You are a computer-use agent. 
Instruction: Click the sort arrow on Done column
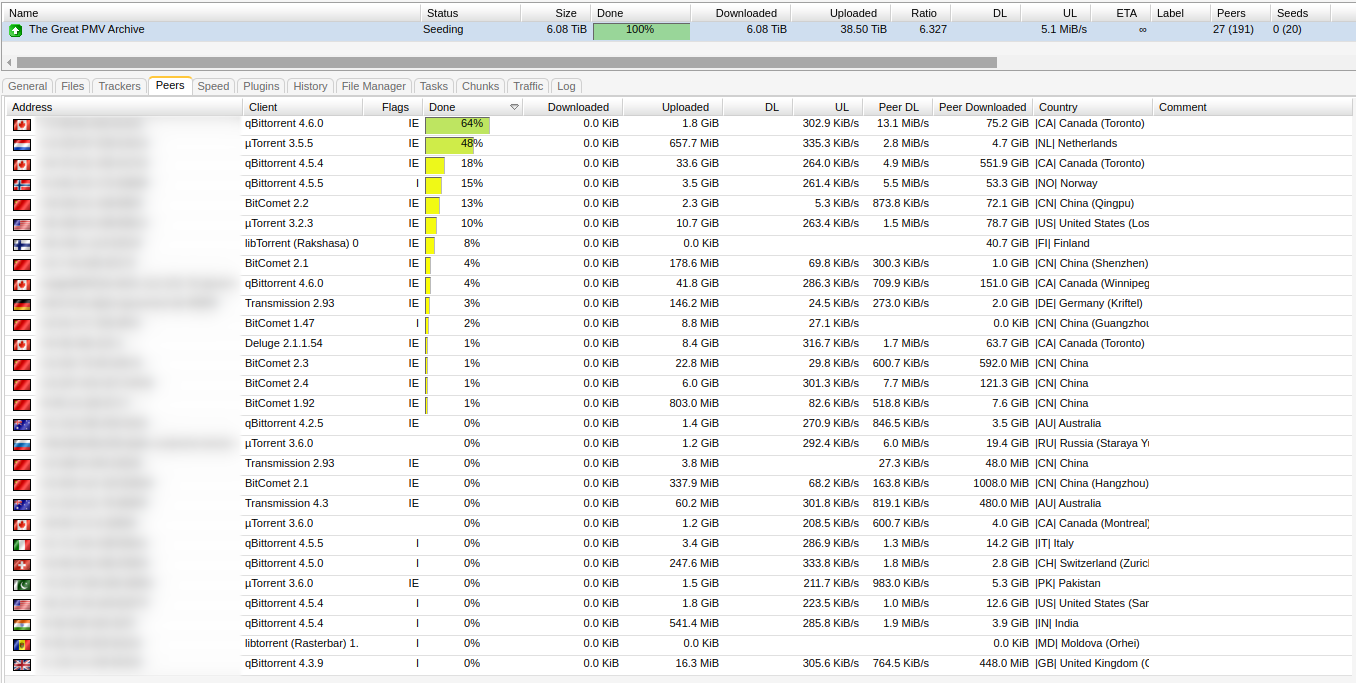click(x=514, y=107)
